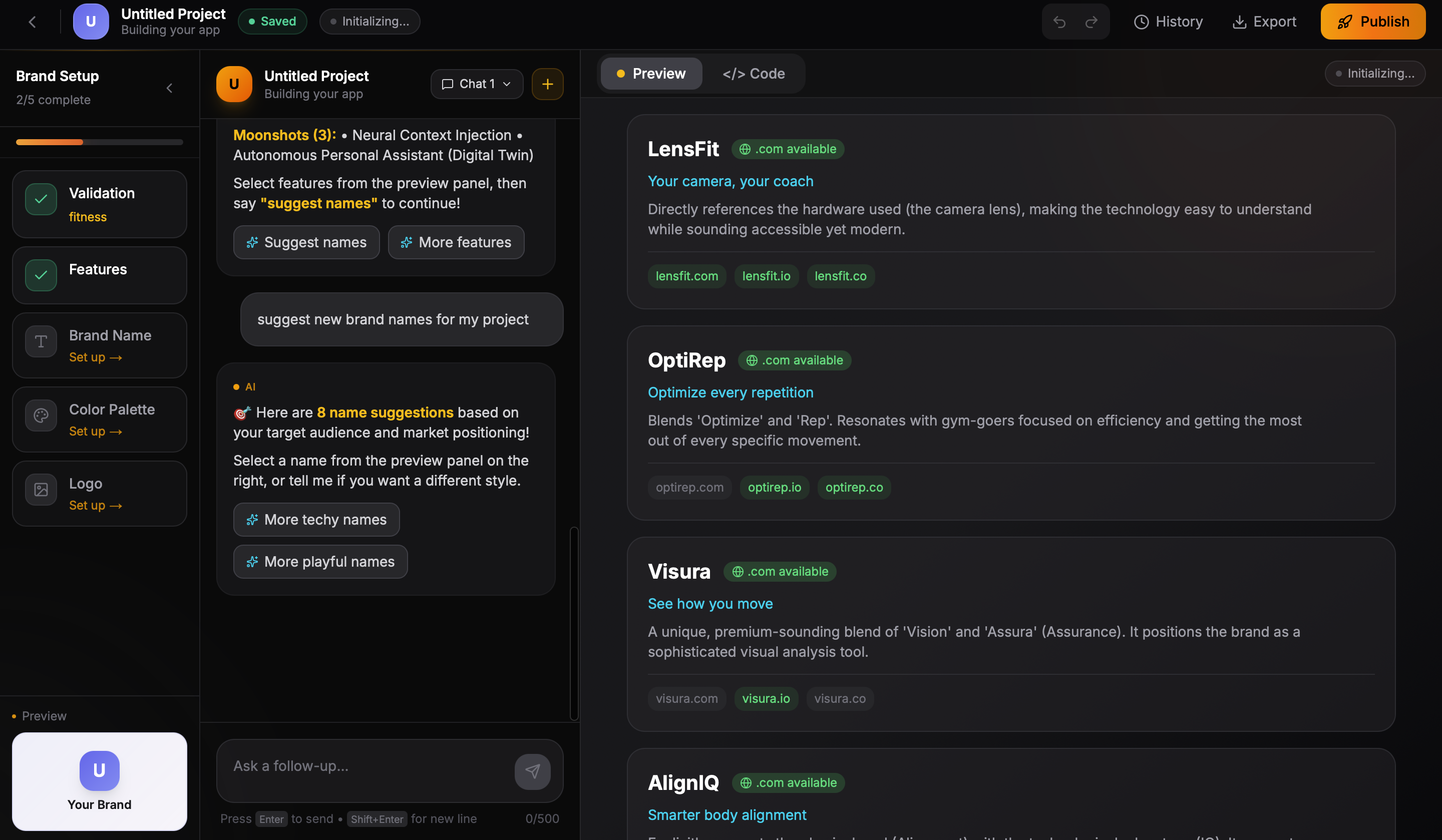
Task: Collapse the Brand Setup sidebar
Action: (169, 88)
